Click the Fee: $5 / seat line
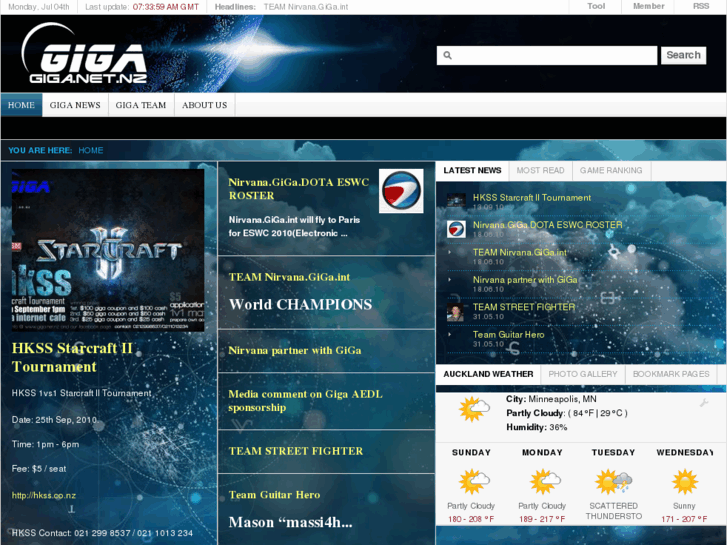The height and width of the screenshot is (545, 727). point(39,469)
